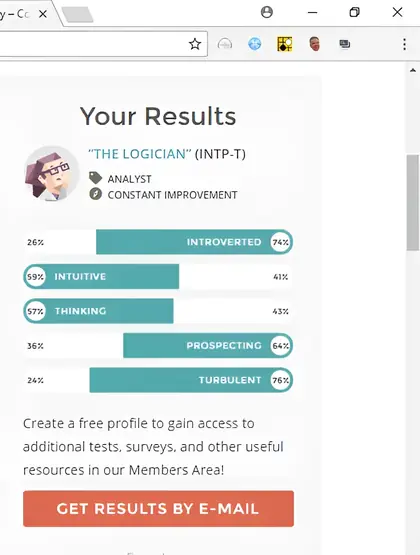Image resolution: width=420 pixels, height=555 pixels.
Task: Click the Analyst tag icon
Action: pos(95,178)
